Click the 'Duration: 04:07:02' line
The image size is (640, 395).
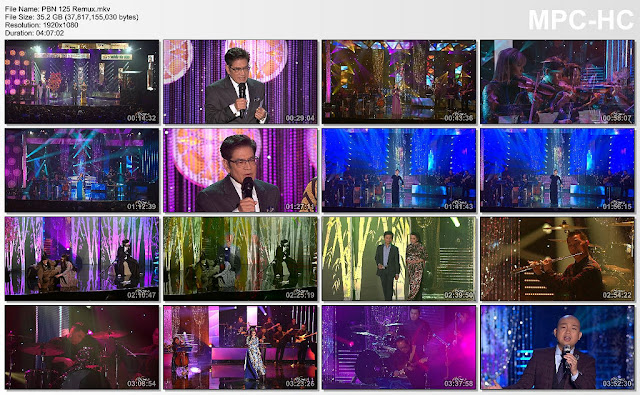34,33
